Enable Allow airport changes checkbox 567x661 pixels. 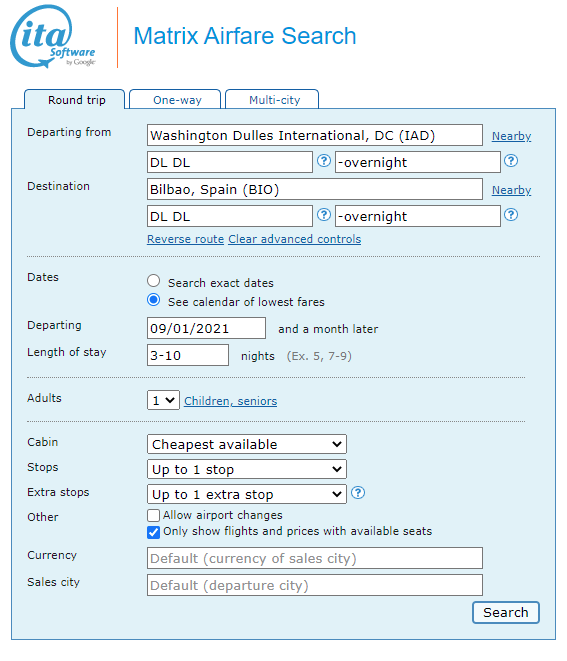click(x=153, y=515)
